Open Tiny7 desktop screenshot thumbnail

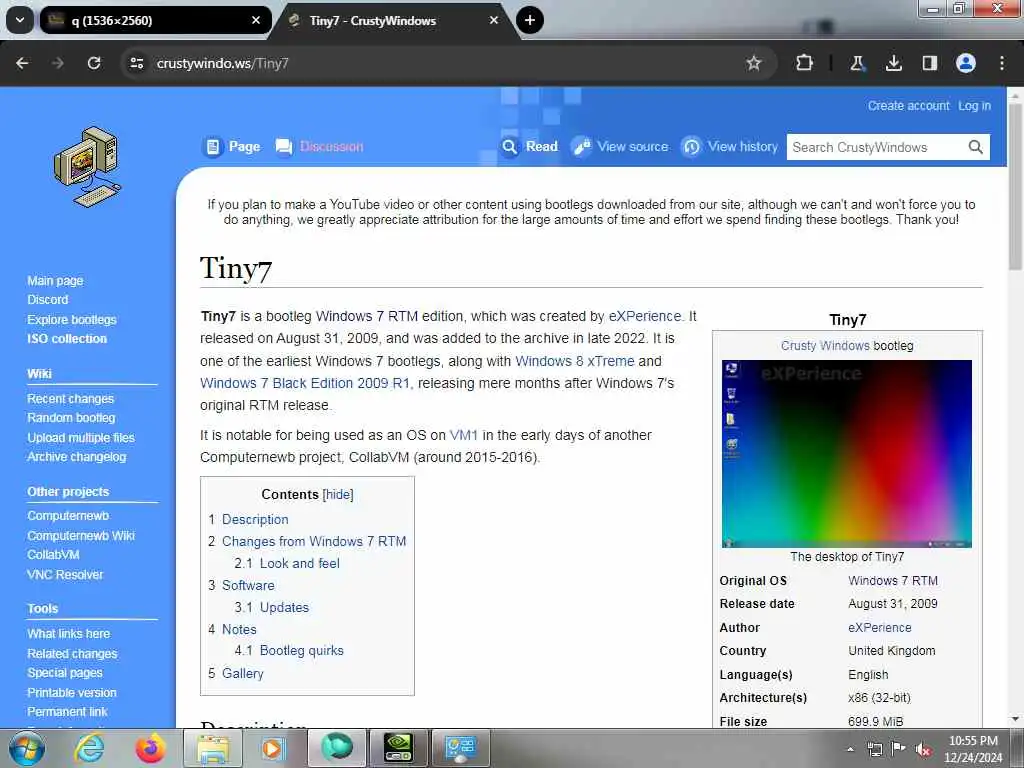coord(847,454)
